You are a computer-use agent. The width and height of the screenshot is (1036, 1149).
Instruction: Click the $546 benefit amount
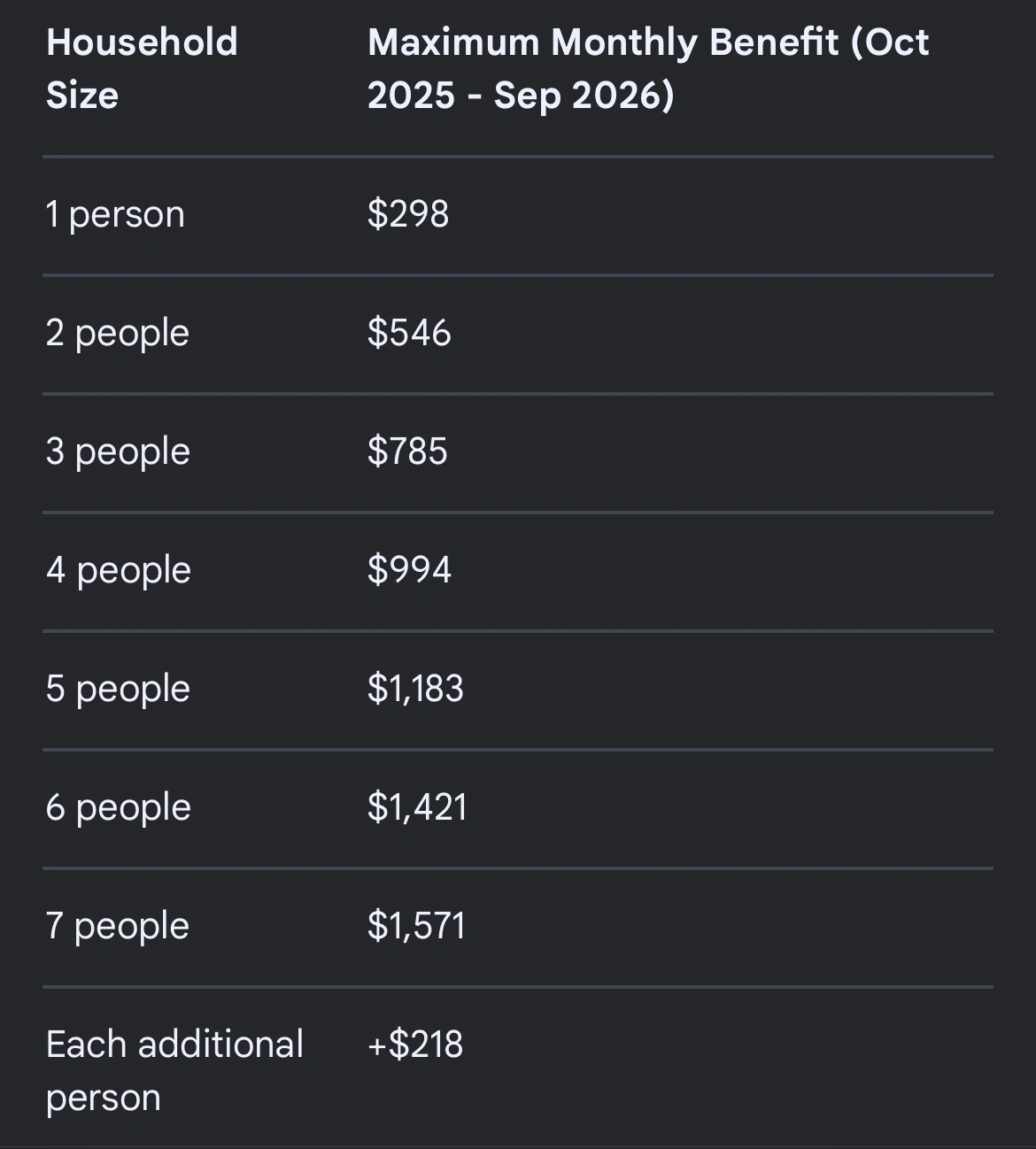[409, 334]
